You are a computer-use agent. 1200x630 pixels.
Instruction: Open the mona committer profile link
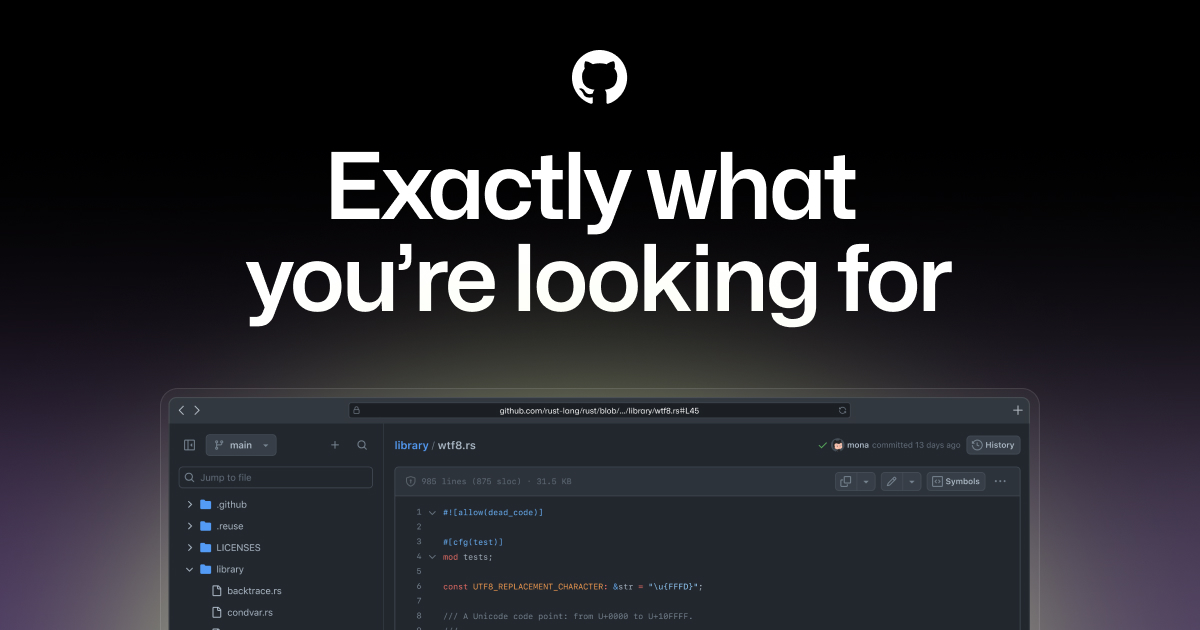pyautogui.click(x=857, y=445)
